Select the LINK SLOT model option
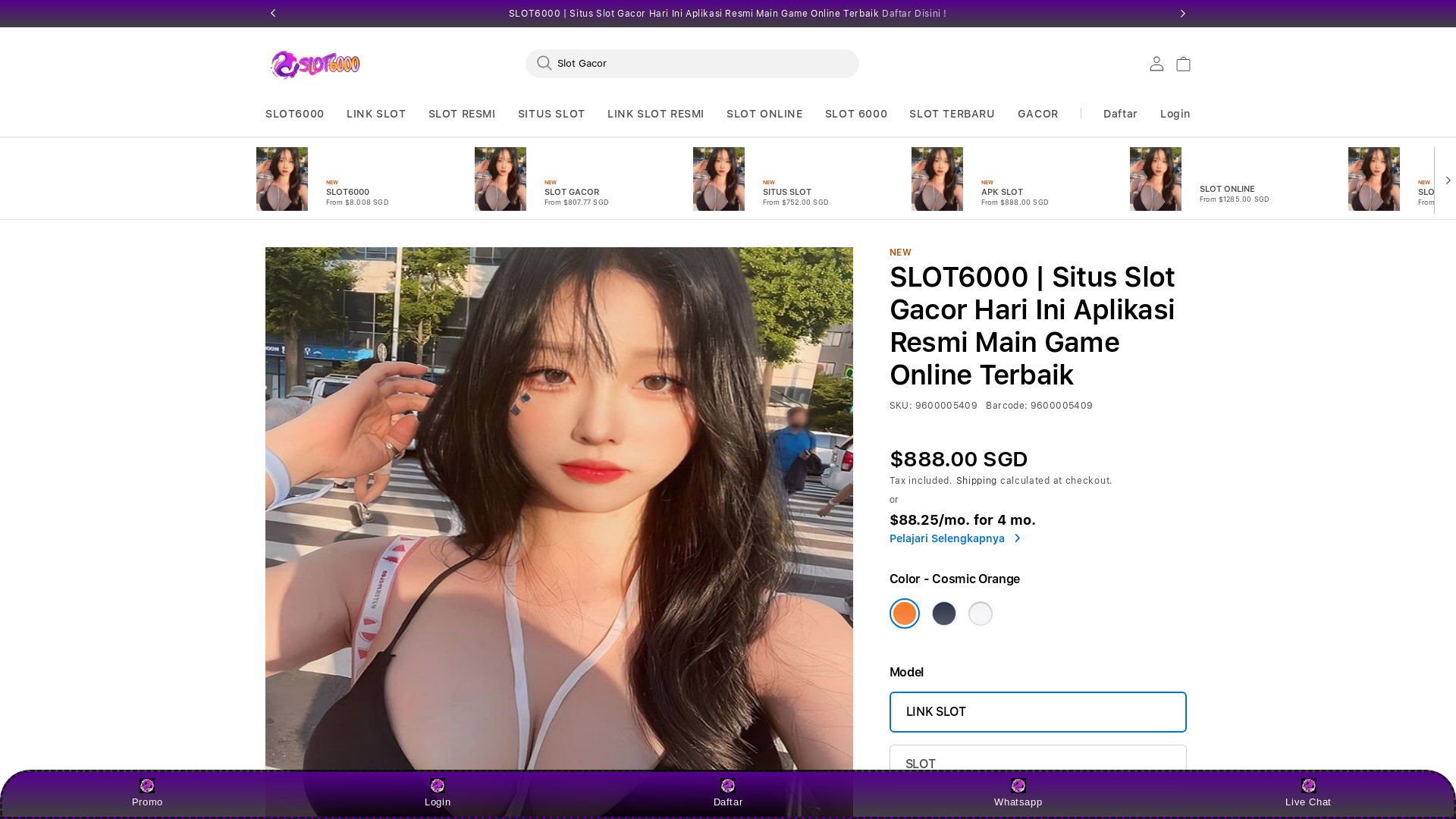This screenshot has height=819, width=1456. click(1037, 711)
